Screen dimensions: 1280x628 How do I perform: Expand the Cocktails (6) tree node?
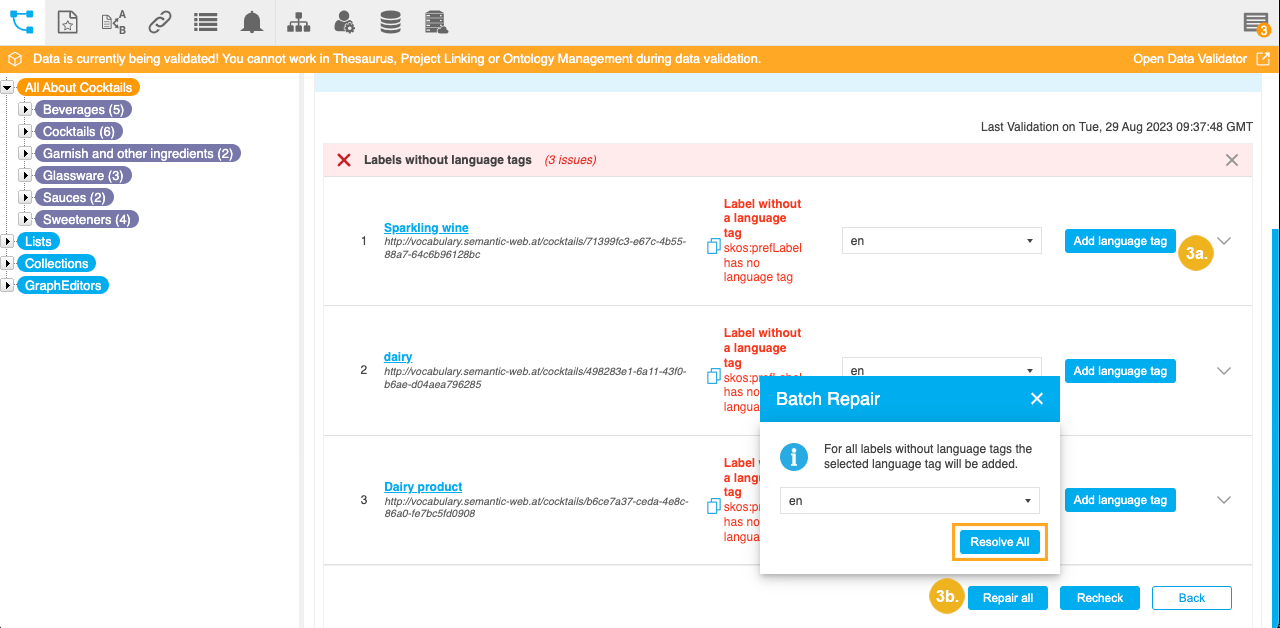[25, 131]
